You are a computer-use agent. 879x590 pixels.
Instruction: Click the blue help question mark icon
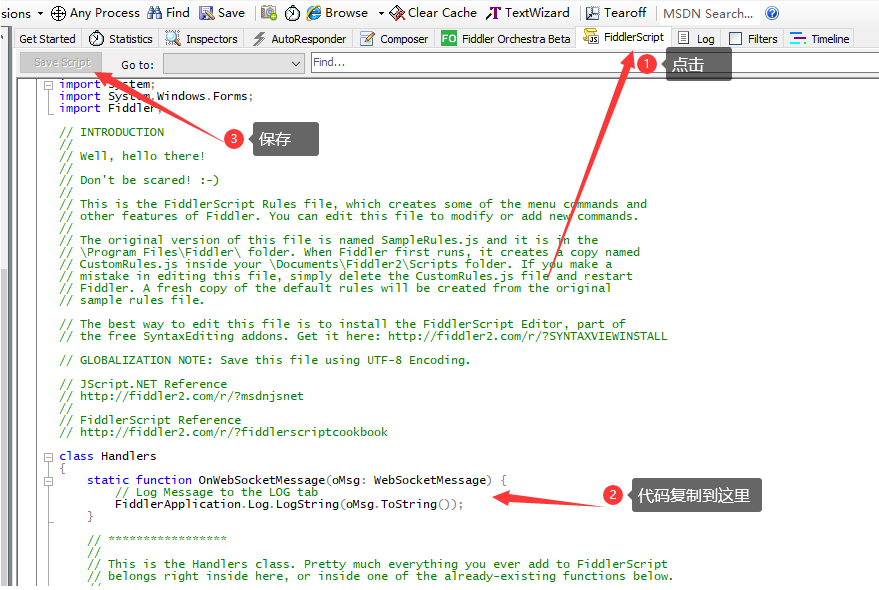tap(772, 13)
